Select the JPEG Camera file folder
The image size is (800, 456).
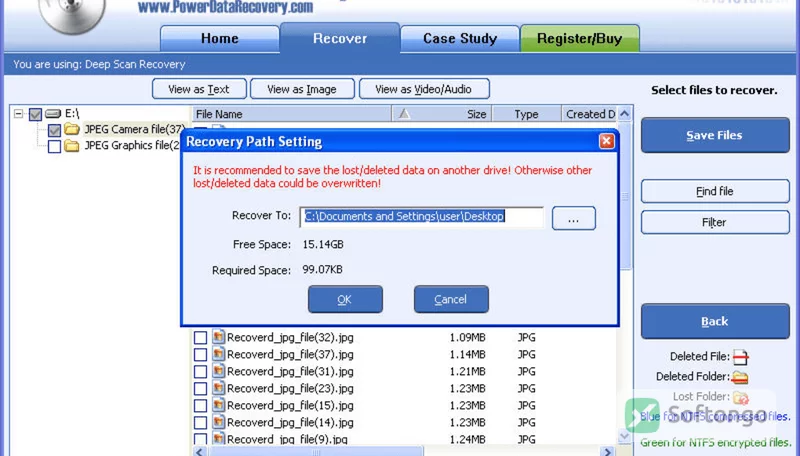tap(134, 129)
